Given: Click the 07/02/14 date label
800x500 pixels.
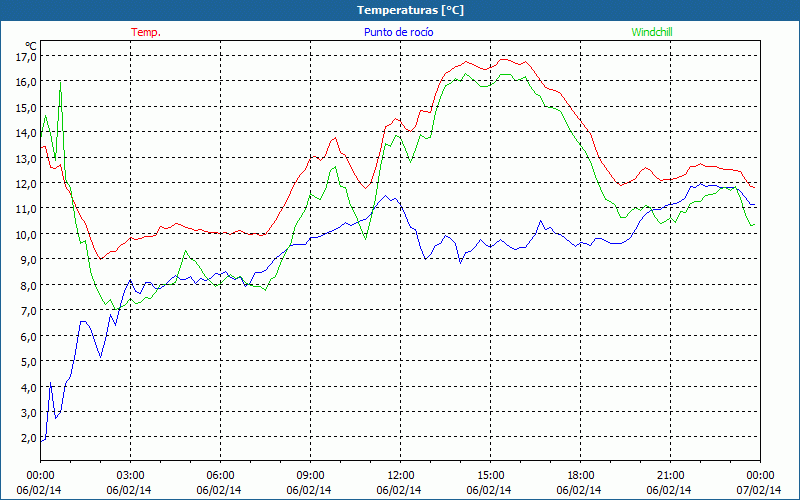Looking at the screenshot, I should pos(759,490).
